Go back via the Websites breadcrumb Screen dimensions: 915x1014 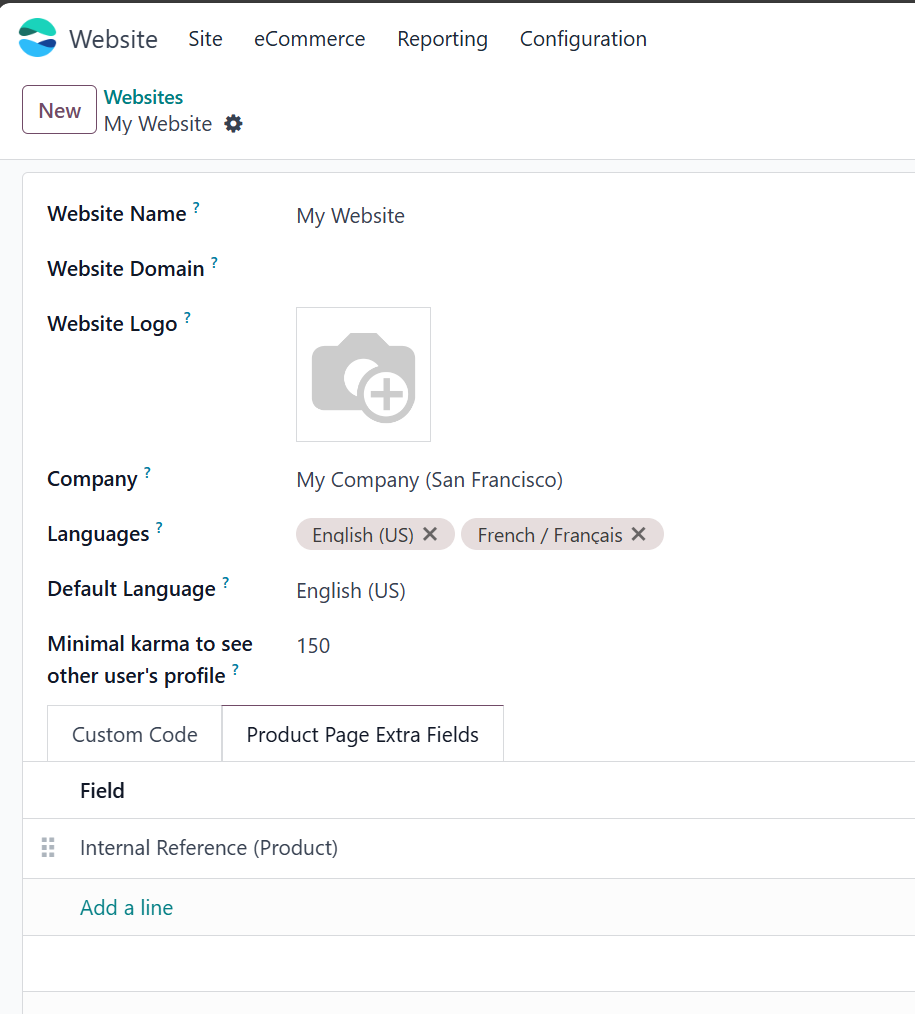coord(143,97)
